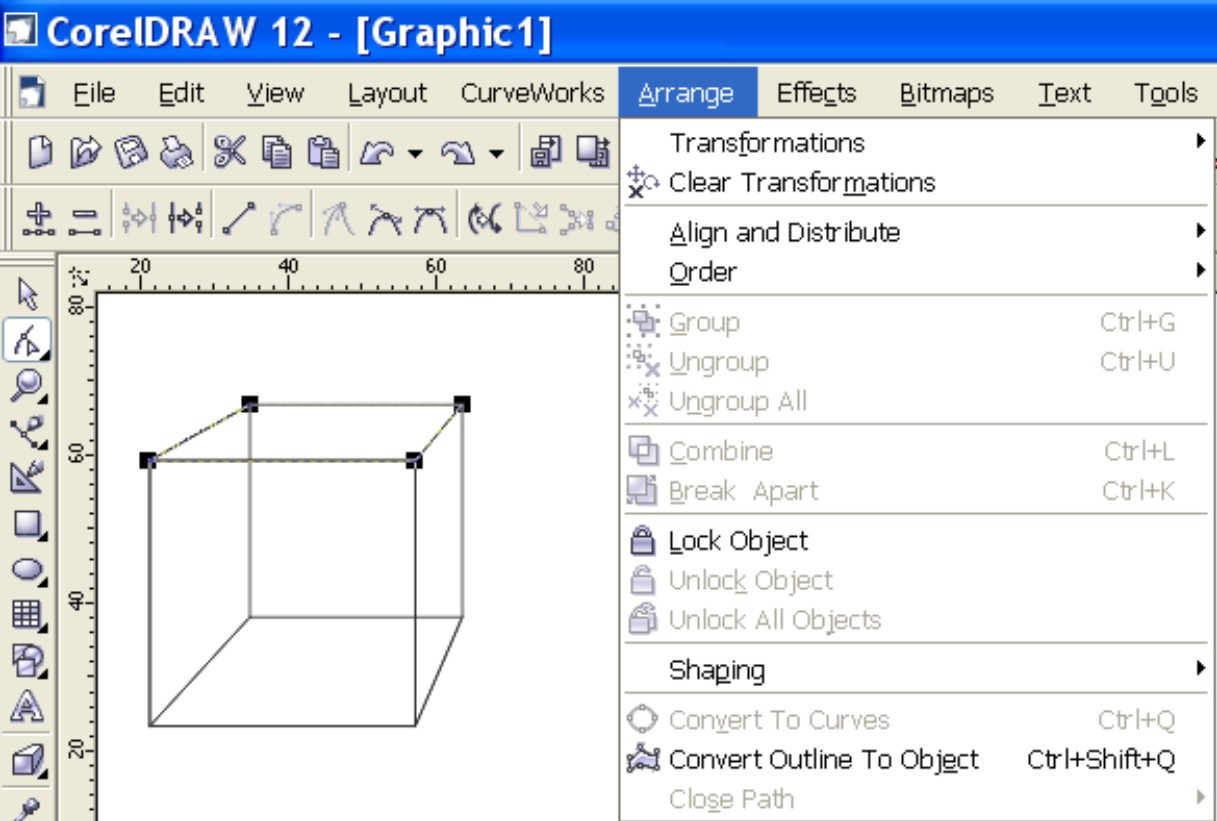Click the Convert To Curves menu entry

[916, 720]
